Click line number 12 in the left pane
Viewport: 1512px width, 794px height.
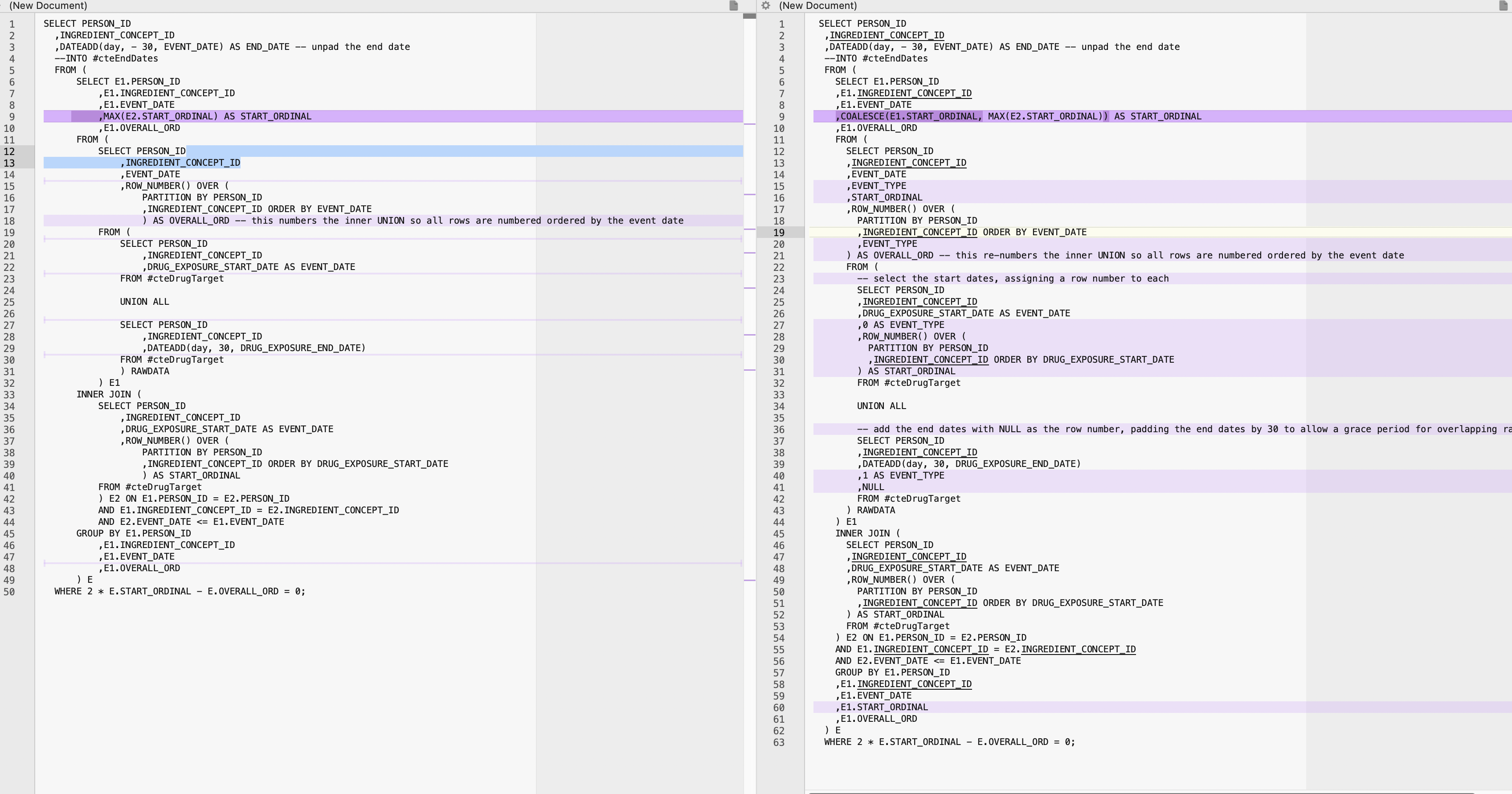(x=10, y=151)
